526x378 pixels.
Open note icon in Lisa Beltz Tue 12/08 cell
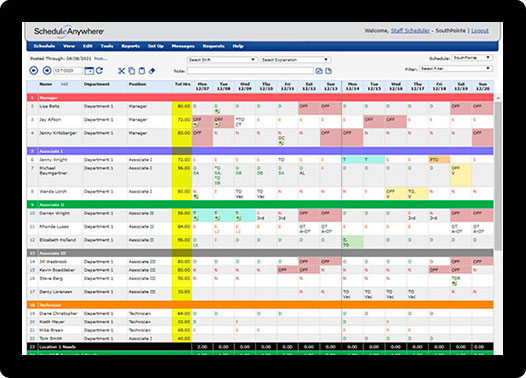point(217,111)
